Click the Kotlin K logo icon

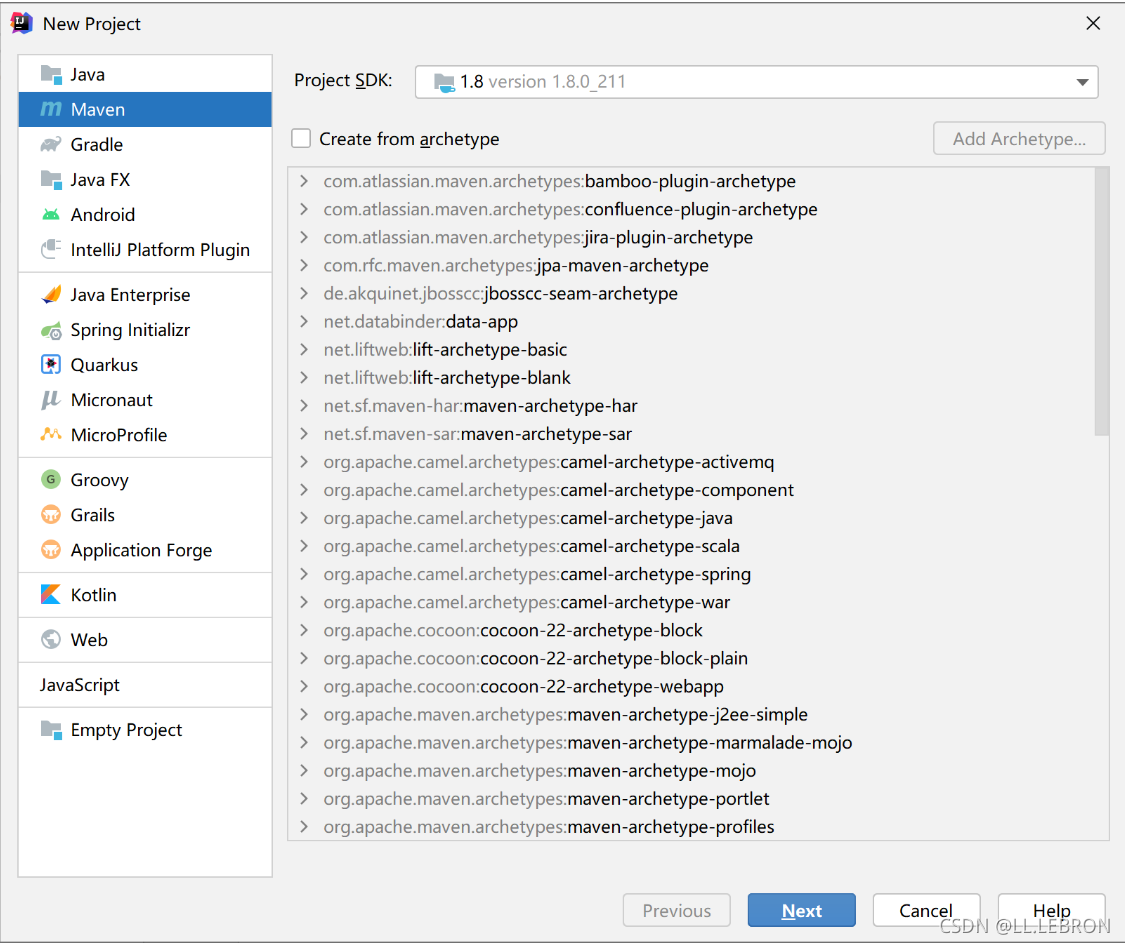[51, 595]
